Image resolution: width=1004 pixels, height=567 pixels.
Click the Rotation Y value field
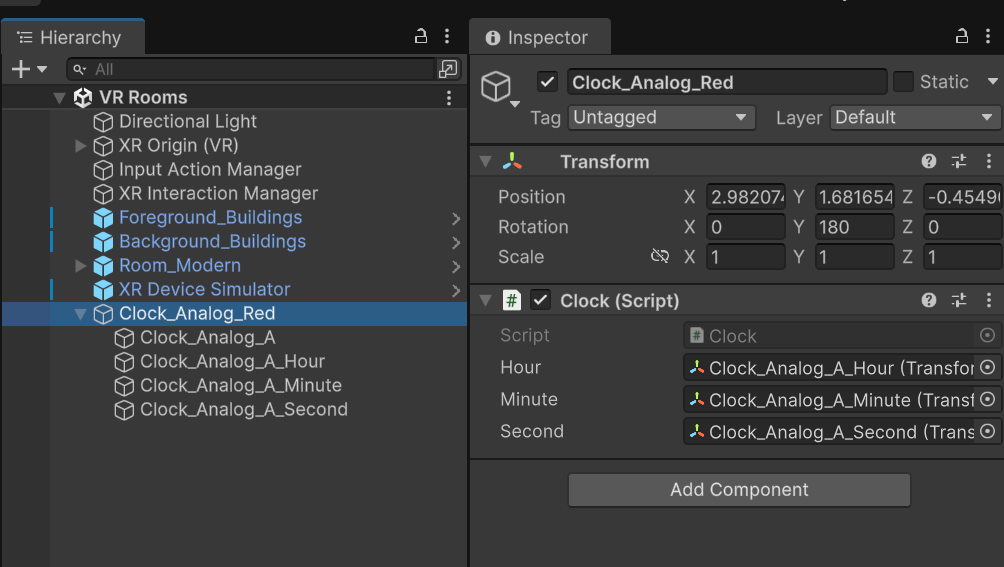855,227
